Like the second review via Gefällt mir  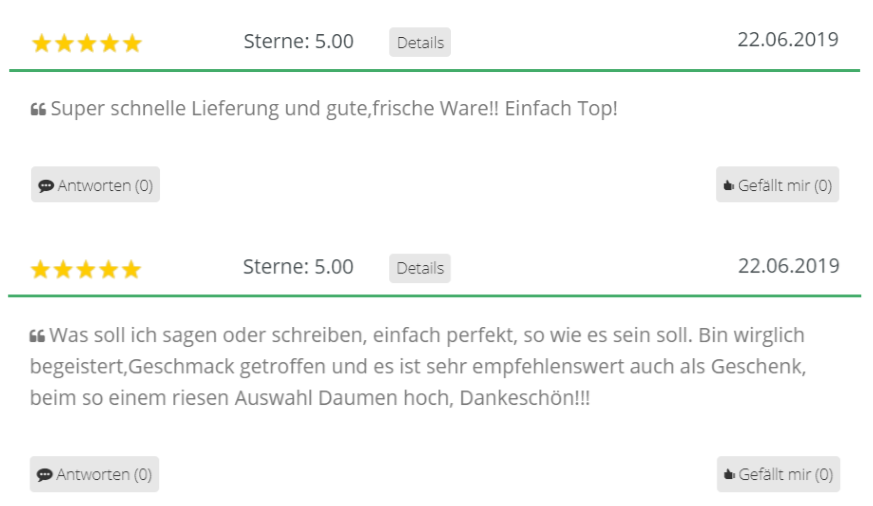tap(778, 474)
